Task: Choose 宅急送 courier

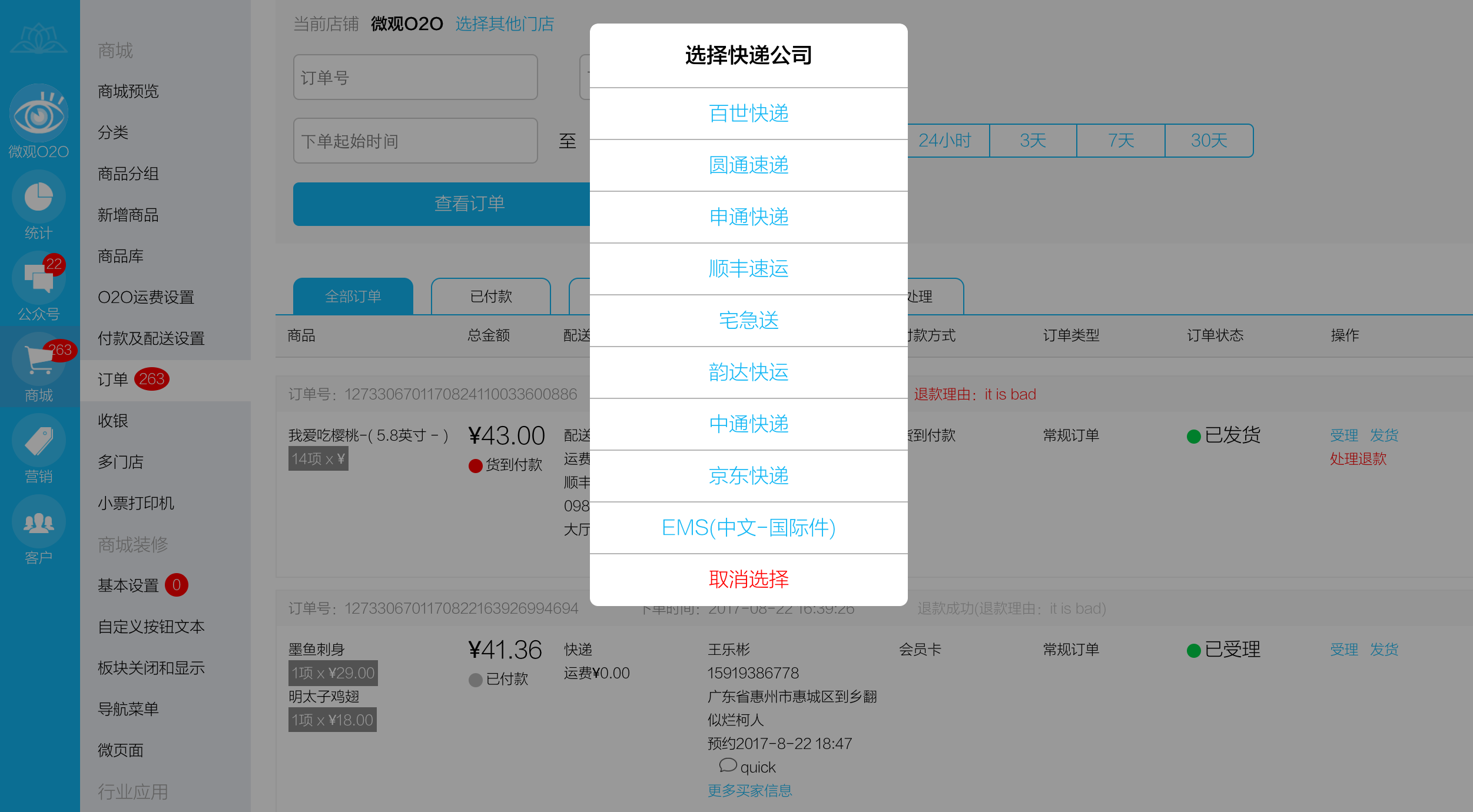Action: coord(748,321)
